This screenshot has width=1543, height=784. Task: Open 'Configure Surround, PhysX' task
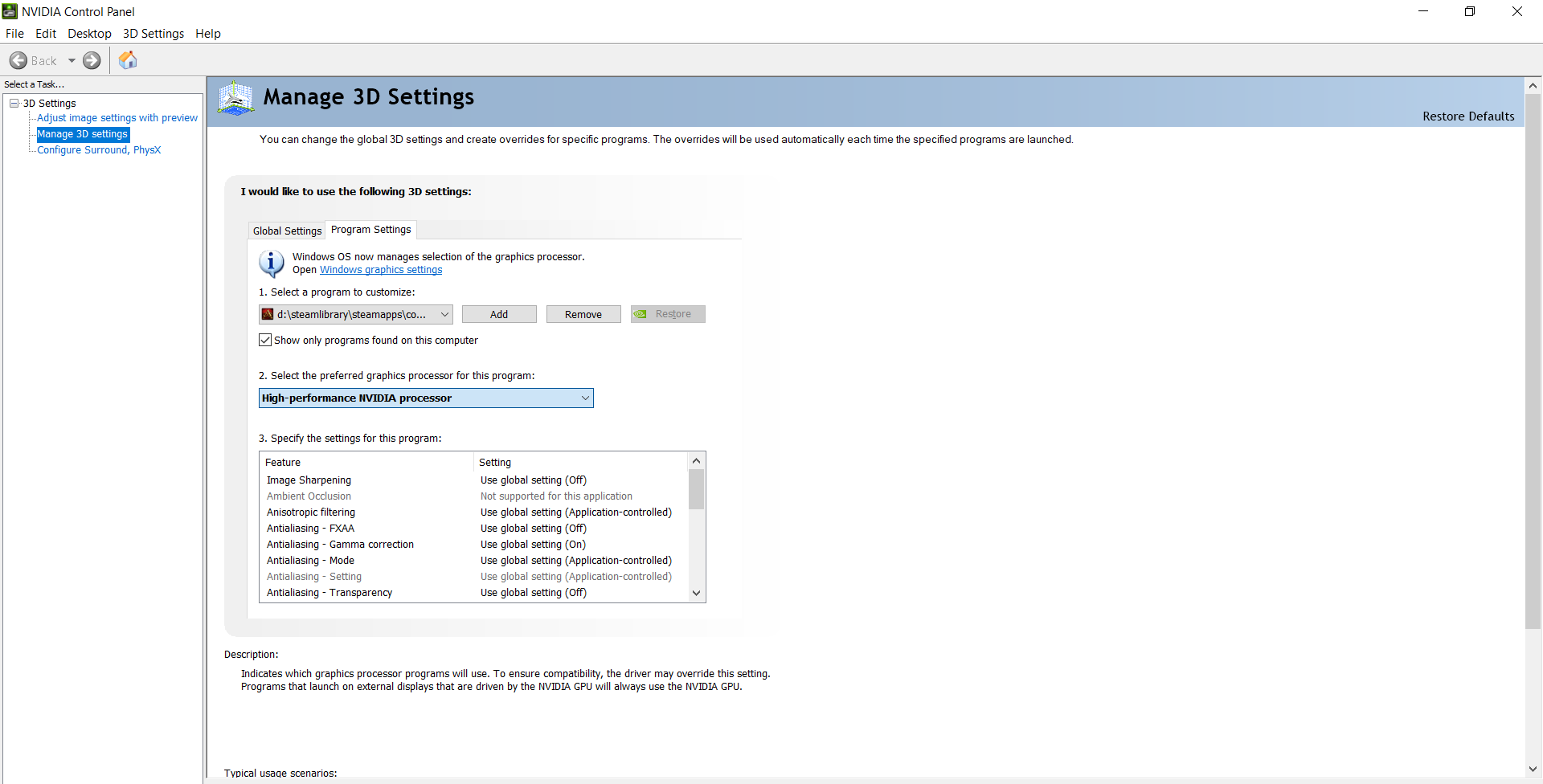99,150
